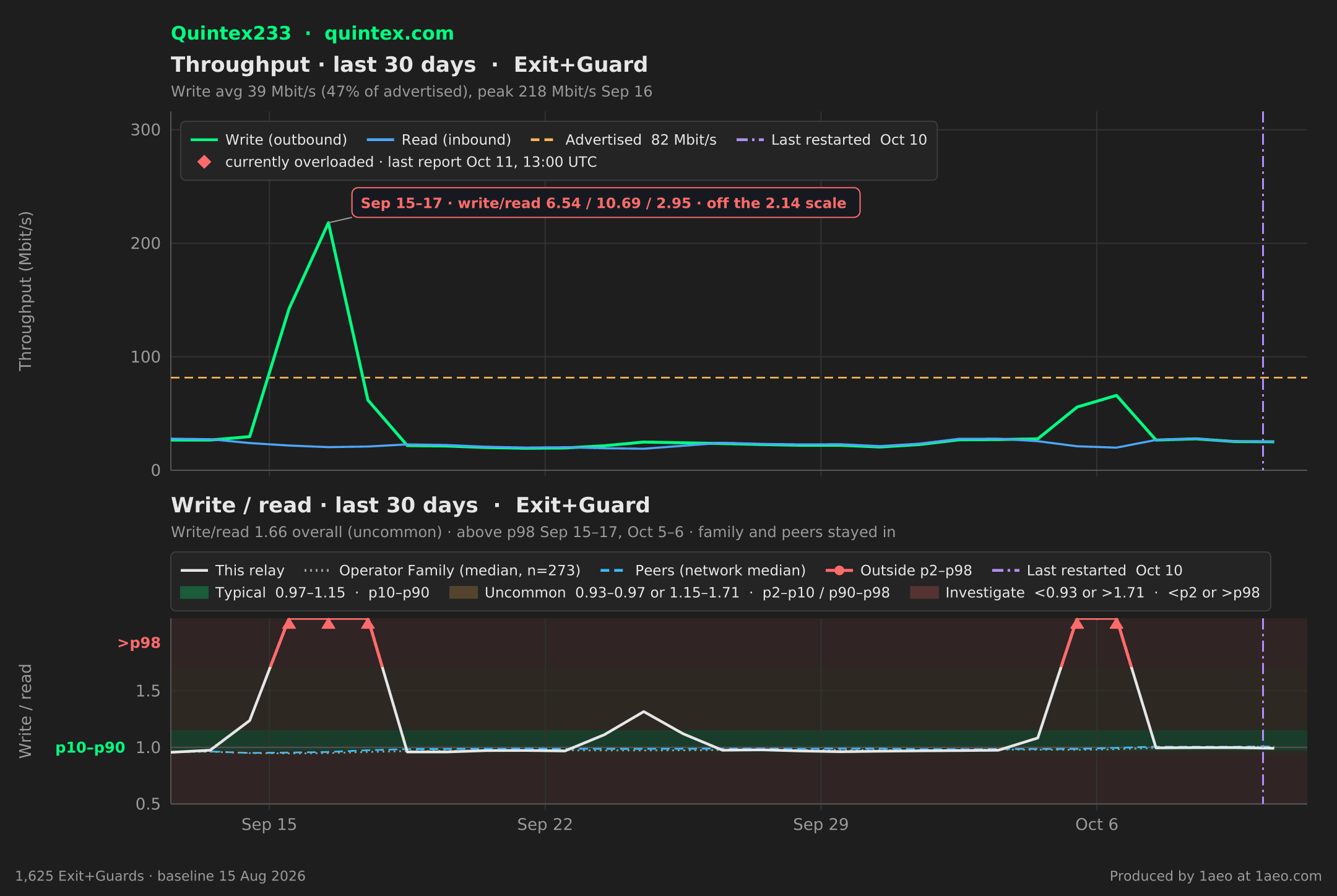The width and height of the screenshot is (1337, 896).
Task: Click the Sep 15–17 write/read annotation box
Action: pos(605,203)
